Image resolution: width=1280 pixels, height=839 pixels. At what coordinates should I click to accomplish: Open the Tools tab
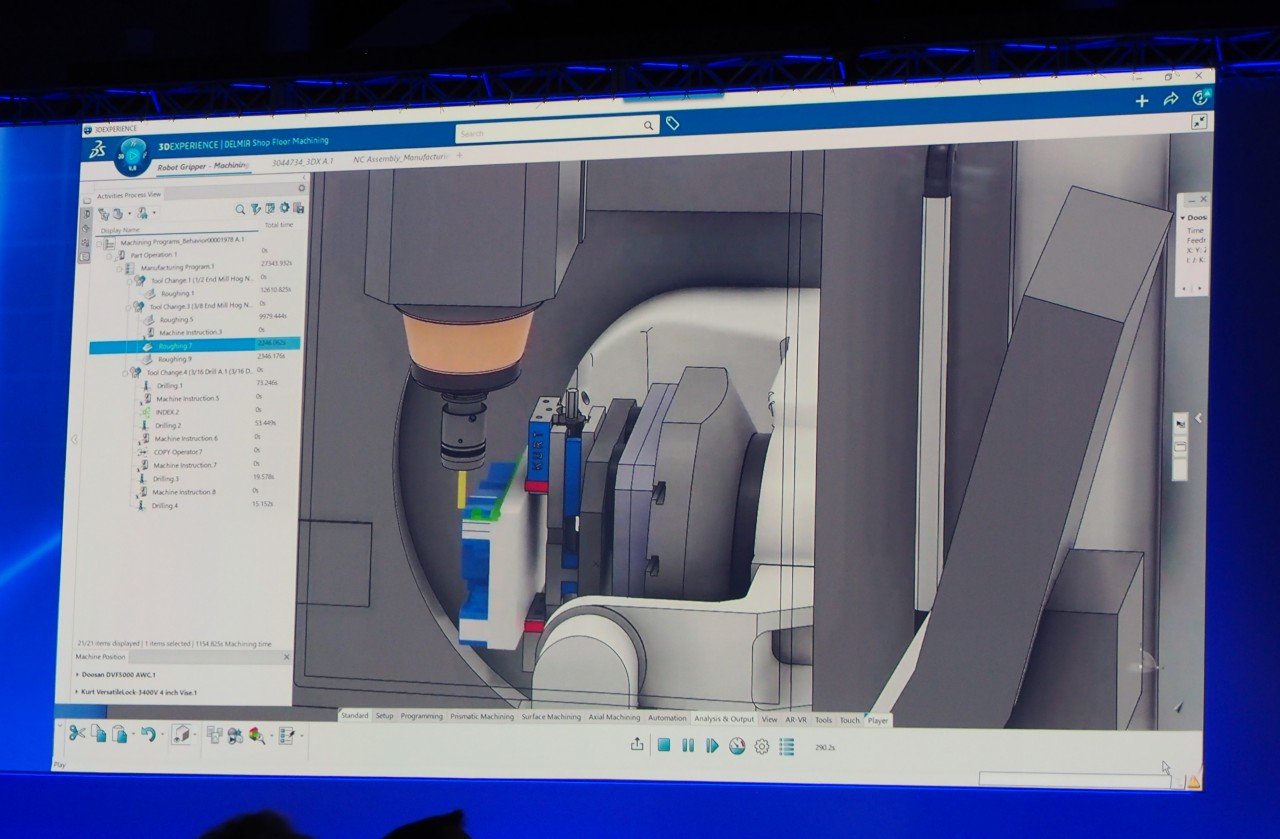pyautogui.click(x=823, y=720)
